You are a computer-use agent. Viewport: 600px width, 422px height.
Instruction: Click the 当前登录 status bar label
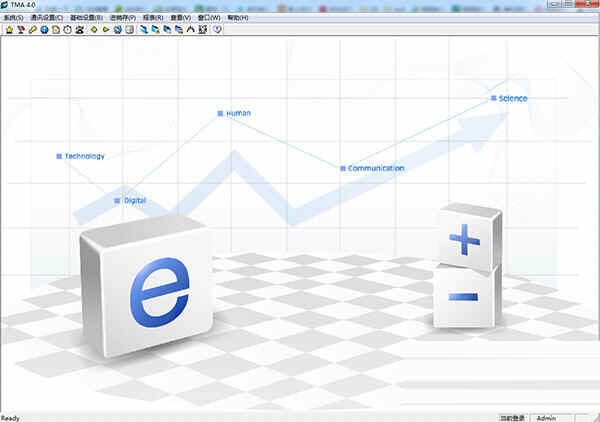[514, 417]
